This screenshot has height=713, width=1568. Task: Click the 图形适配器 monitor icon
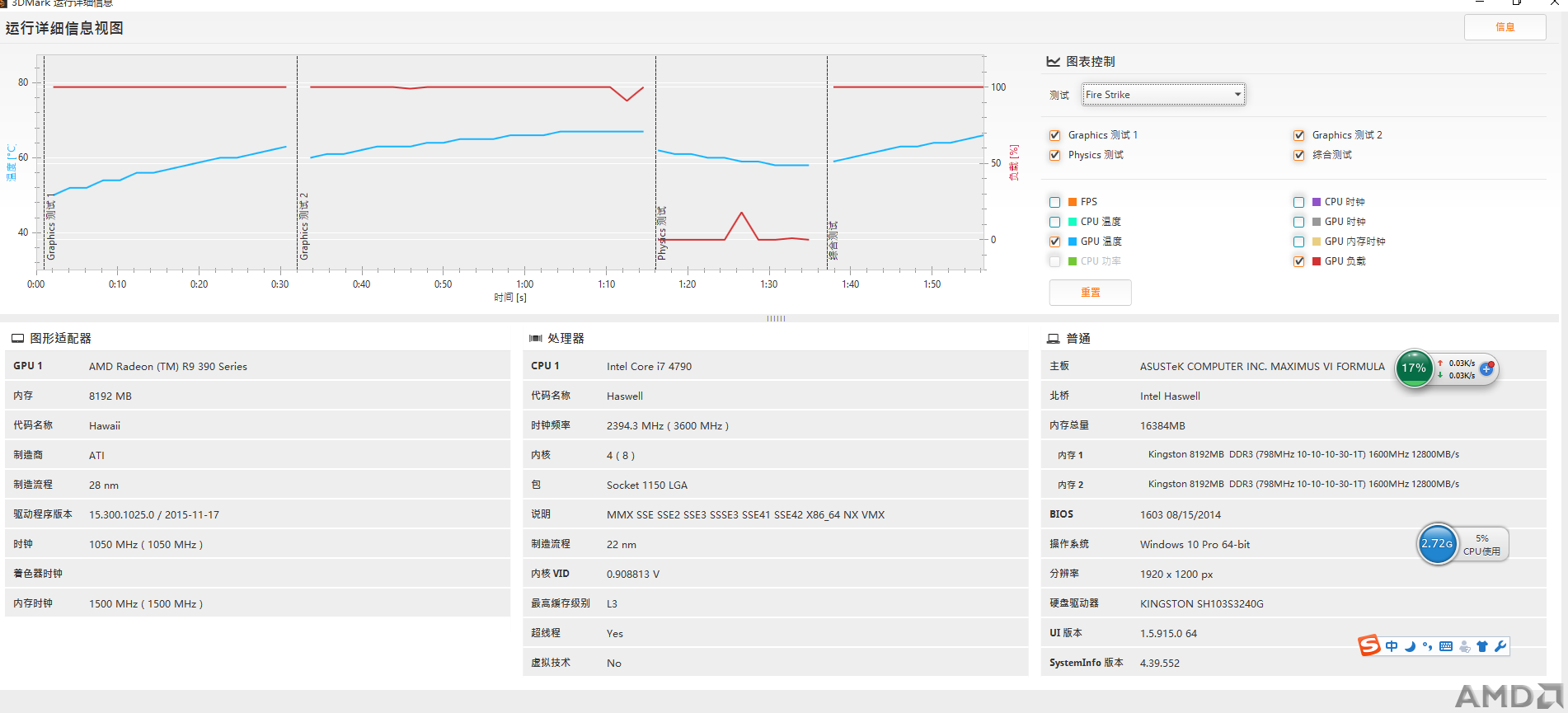coord(17,339)
